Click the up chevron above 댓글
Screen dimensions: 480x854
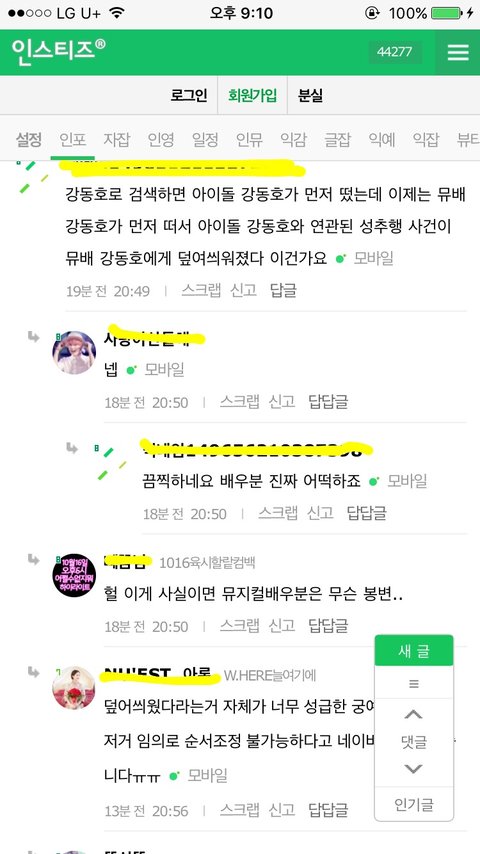pyautogui.click(x=414, y=714)
